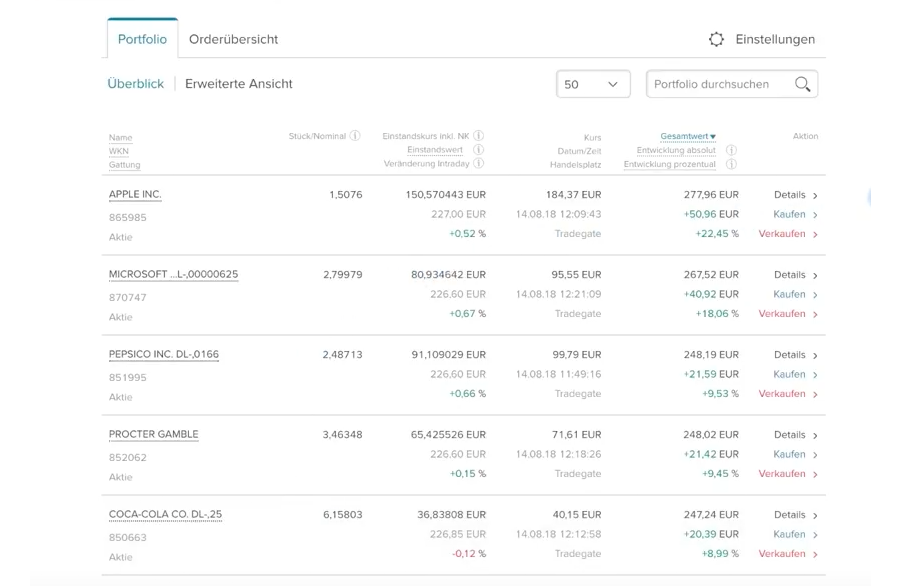The height and width of the screenshot is (586, 900).
Task: Click PepsiCo total value 248,19 EUR
Action: click(711, 355)
